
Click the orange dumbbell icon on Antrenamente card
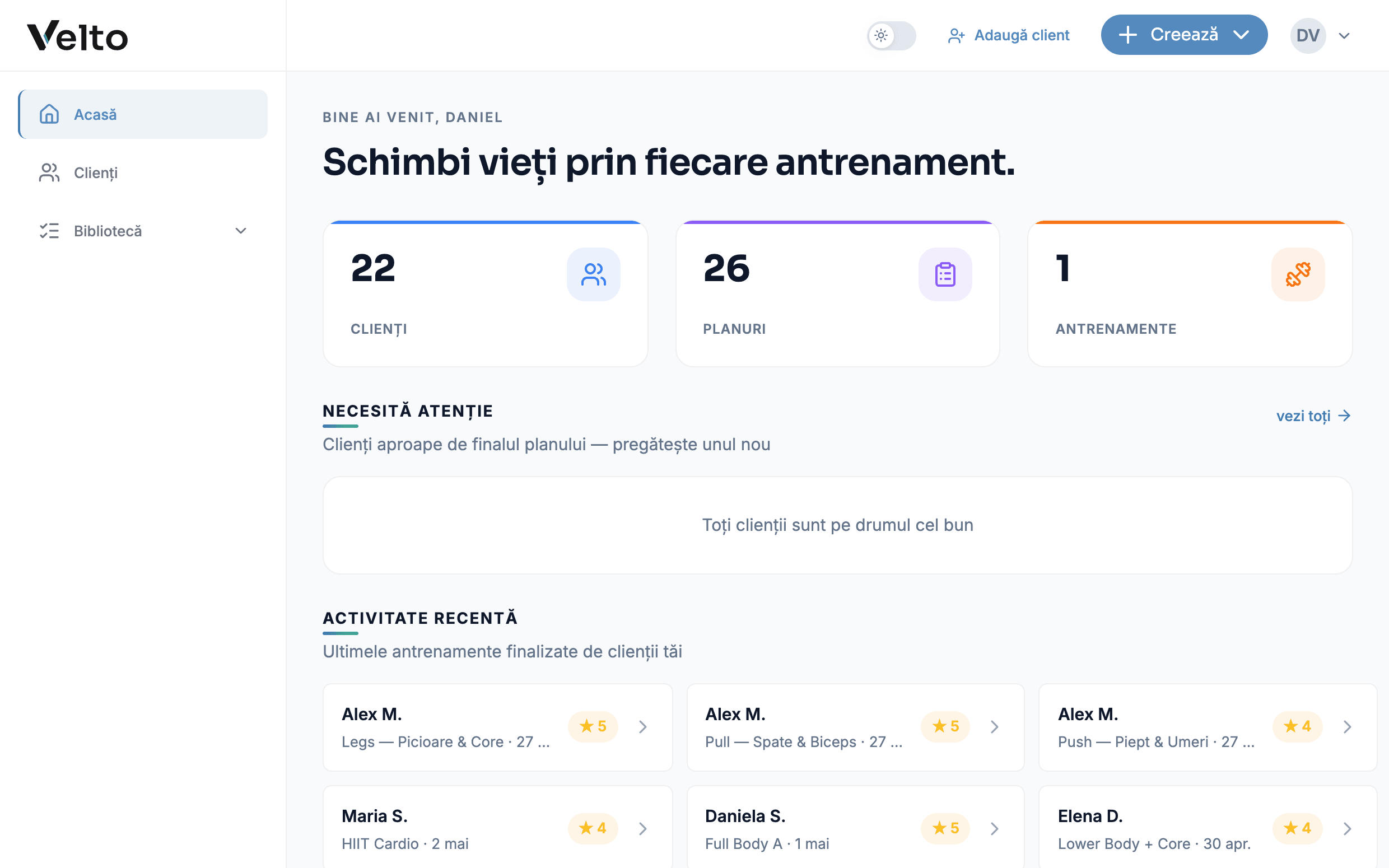pyautogui.click(x=1298, y=274)
